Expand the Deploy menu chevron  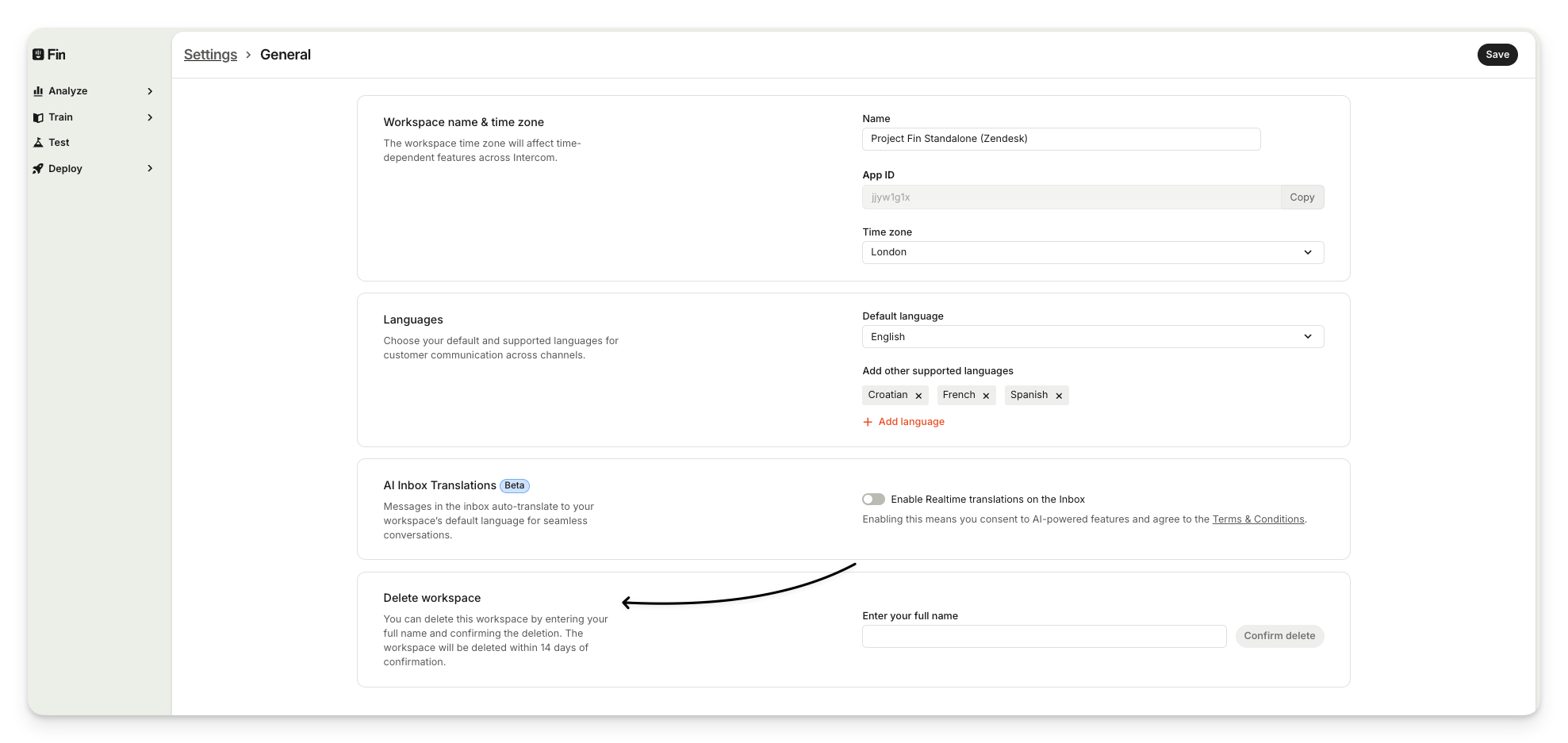150,169
